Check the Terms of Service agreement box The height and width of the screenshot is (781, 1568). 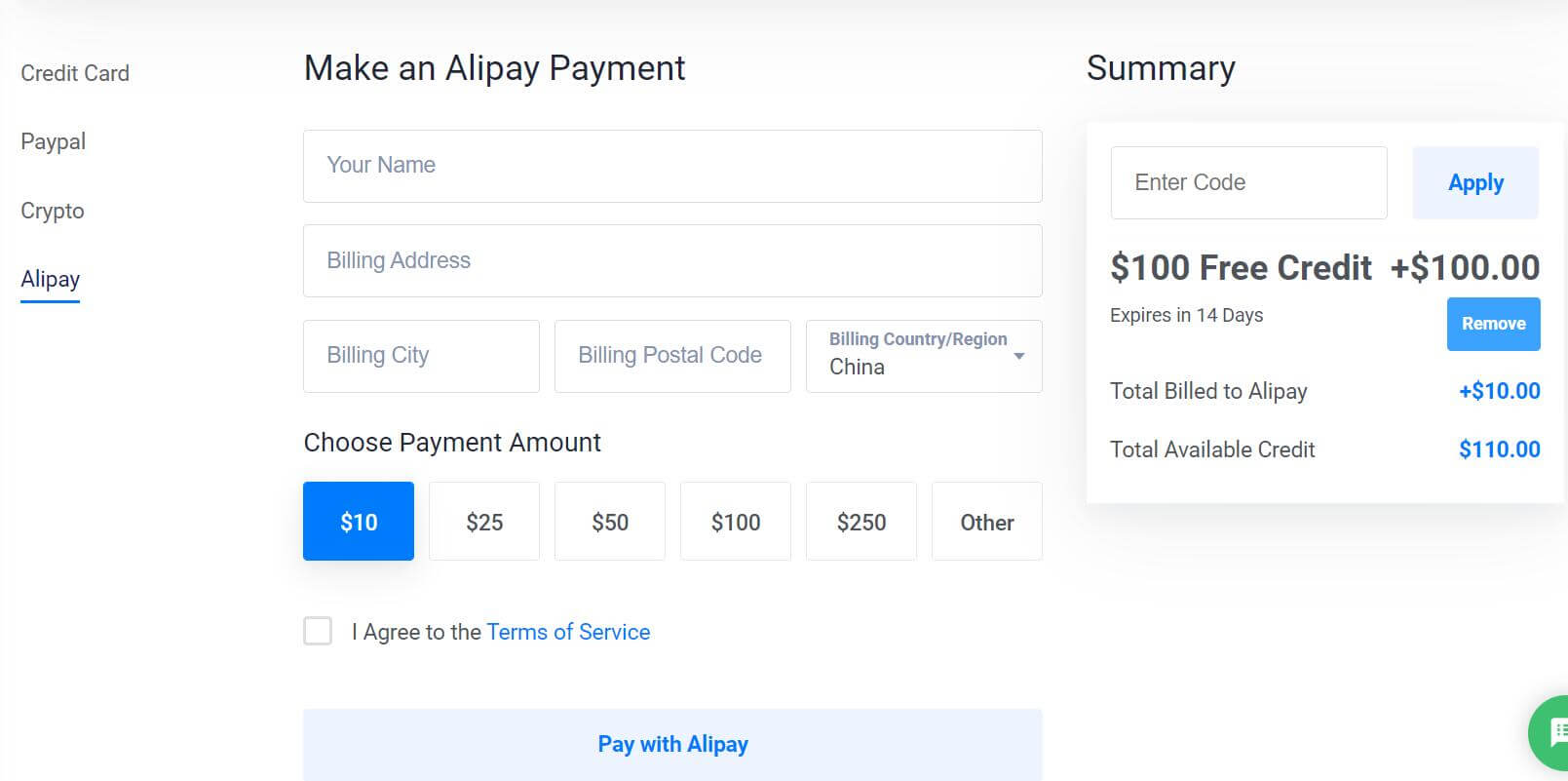(318, 631)
